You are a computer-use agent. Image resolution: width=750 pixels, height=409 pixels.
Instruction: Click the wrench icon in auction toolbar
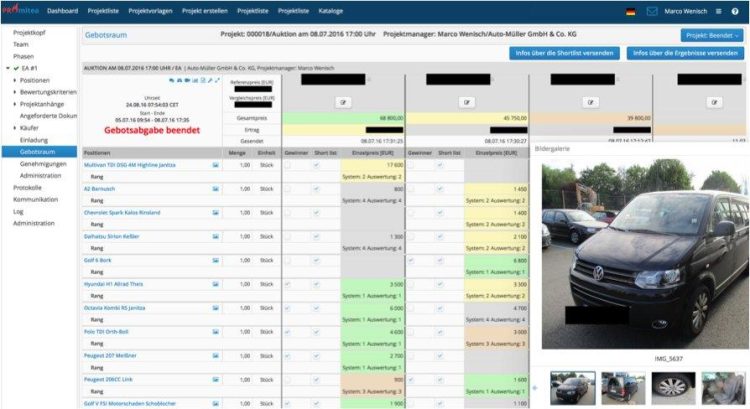click(x=210, y=80)
